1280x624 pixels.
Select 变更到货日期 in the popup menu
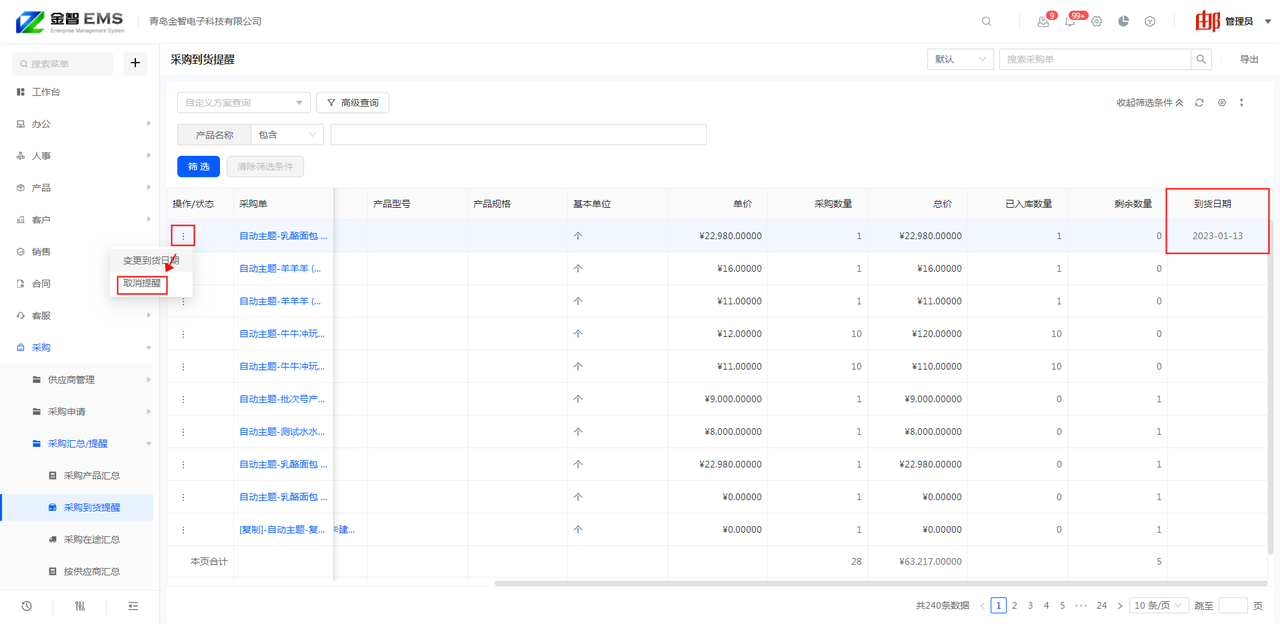(x=151, y=260)
